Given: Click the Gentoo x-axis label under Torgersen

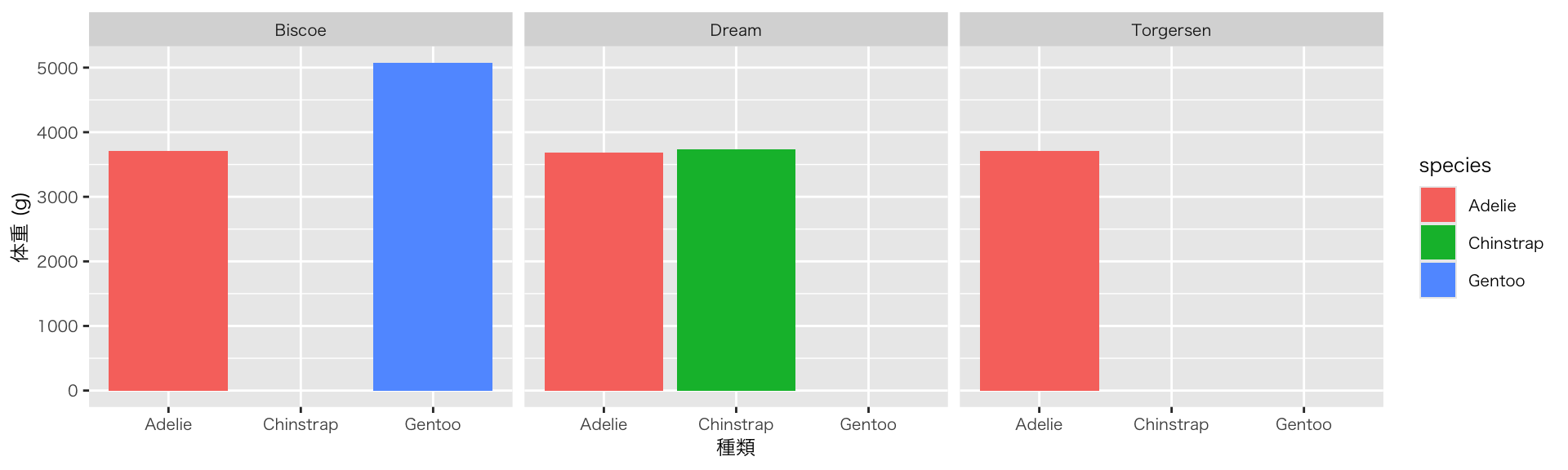Looking at the screenshot, I should pyautogui.click(x=1303, y=424).
